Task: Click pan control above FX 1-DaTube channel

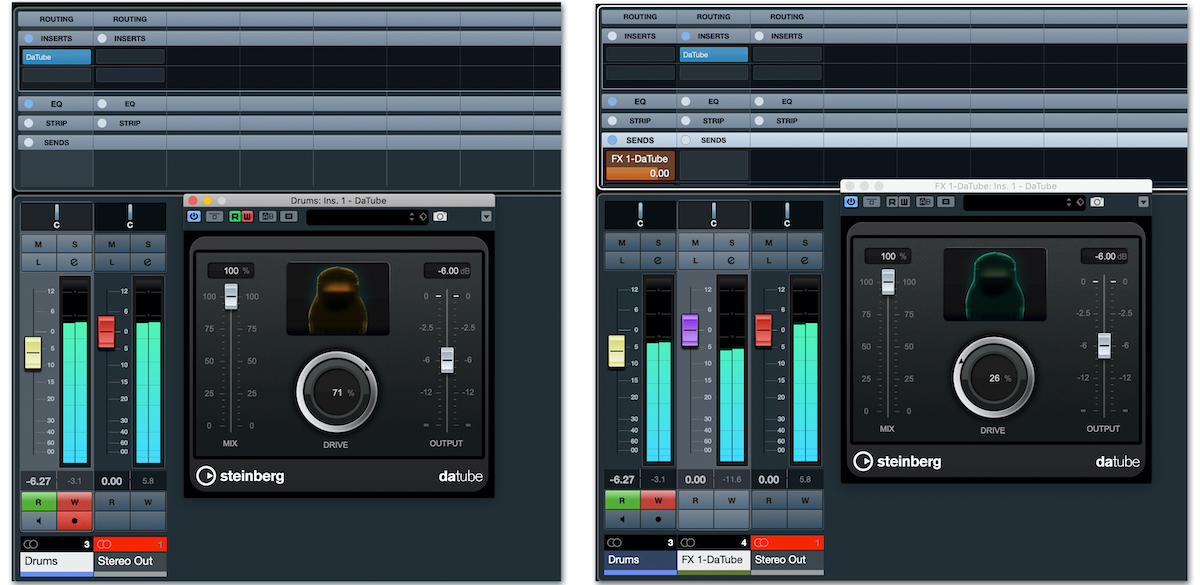Action: coord(713,215)
